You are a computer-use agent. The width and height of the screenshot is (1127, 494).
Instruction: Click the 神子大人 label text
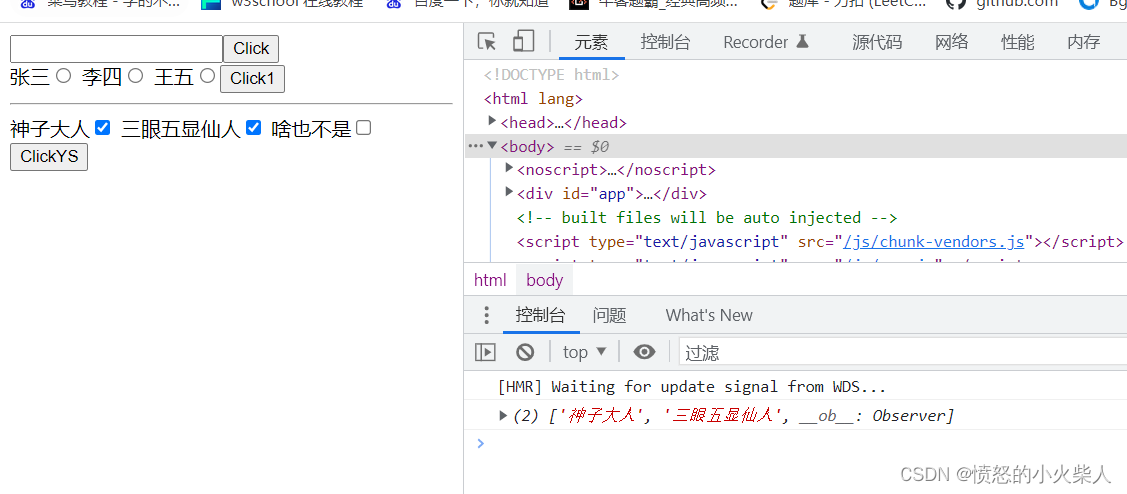click(x=50, y=129)
